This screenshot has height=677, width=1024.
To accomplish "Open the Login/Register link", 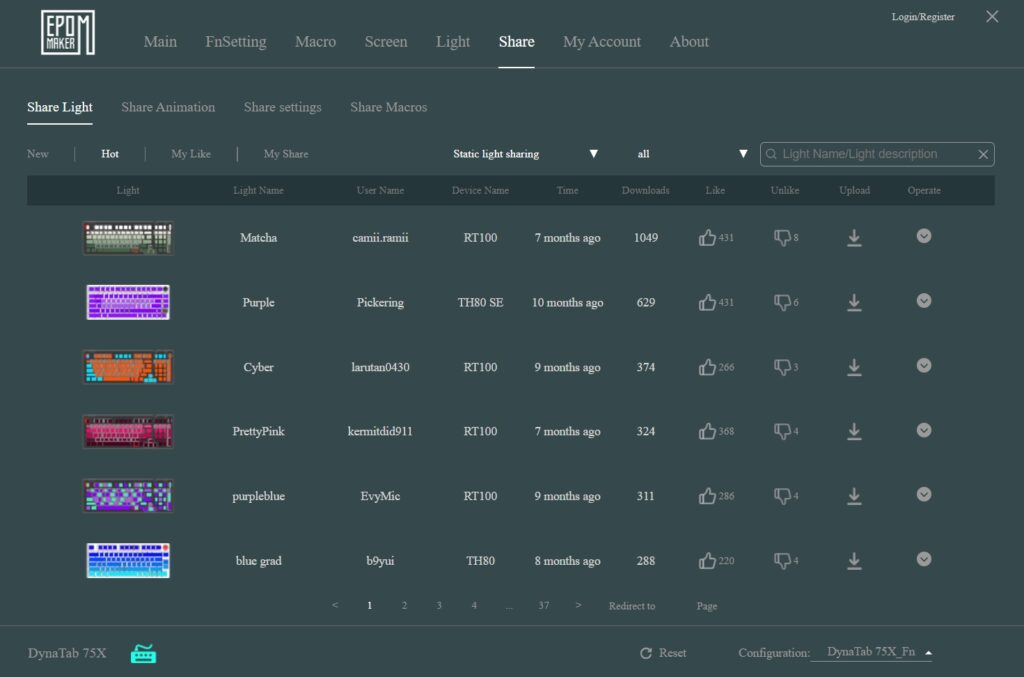I will [x=922, y=17].
